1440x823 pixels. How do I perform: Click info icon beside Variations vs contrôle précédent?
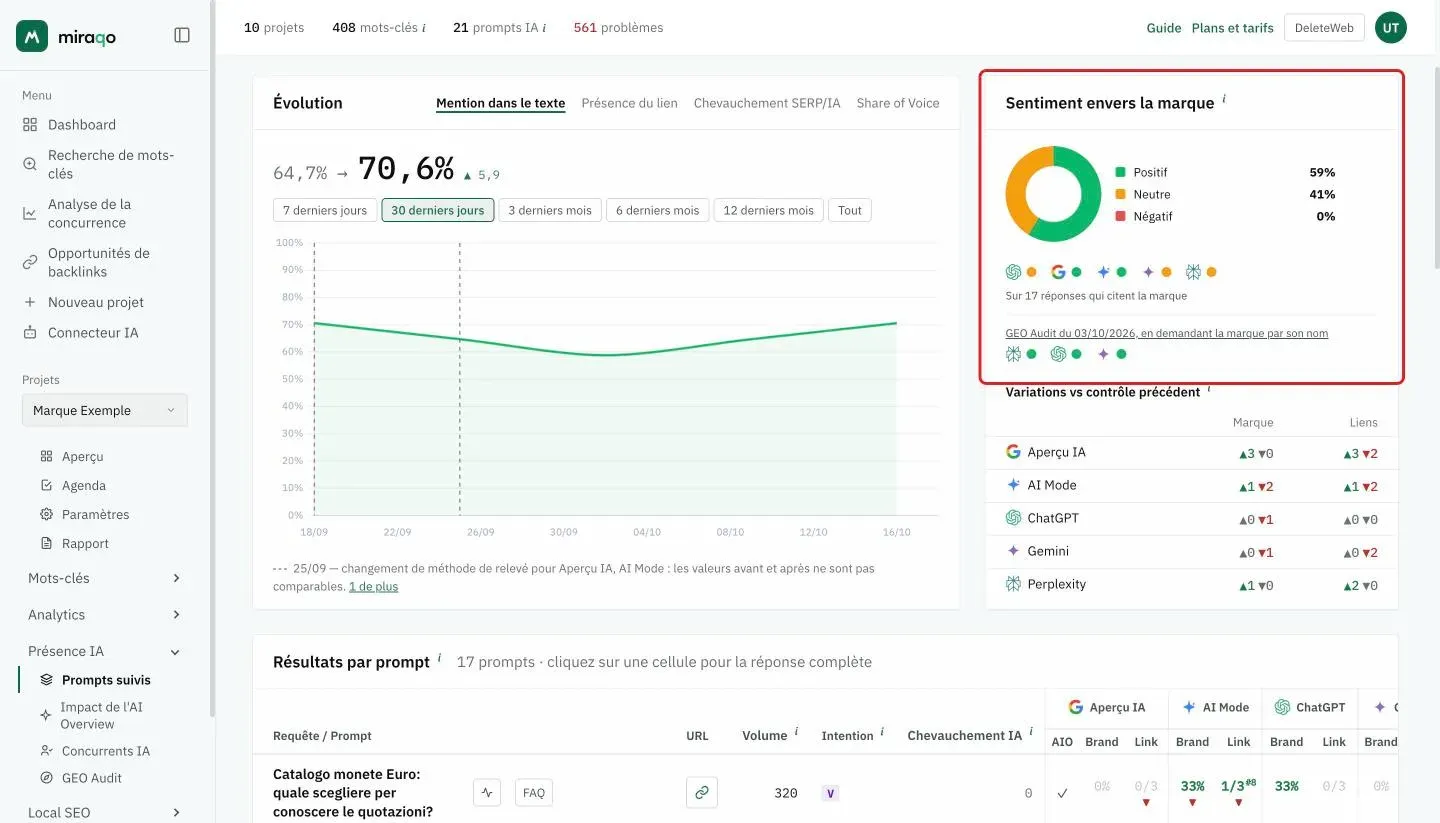(x=1208, y=389)
